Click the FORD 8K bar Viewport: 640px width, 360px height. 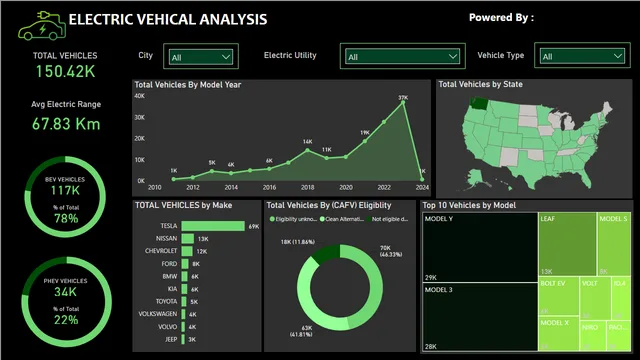pyautogui.click(x=185, y=264)
